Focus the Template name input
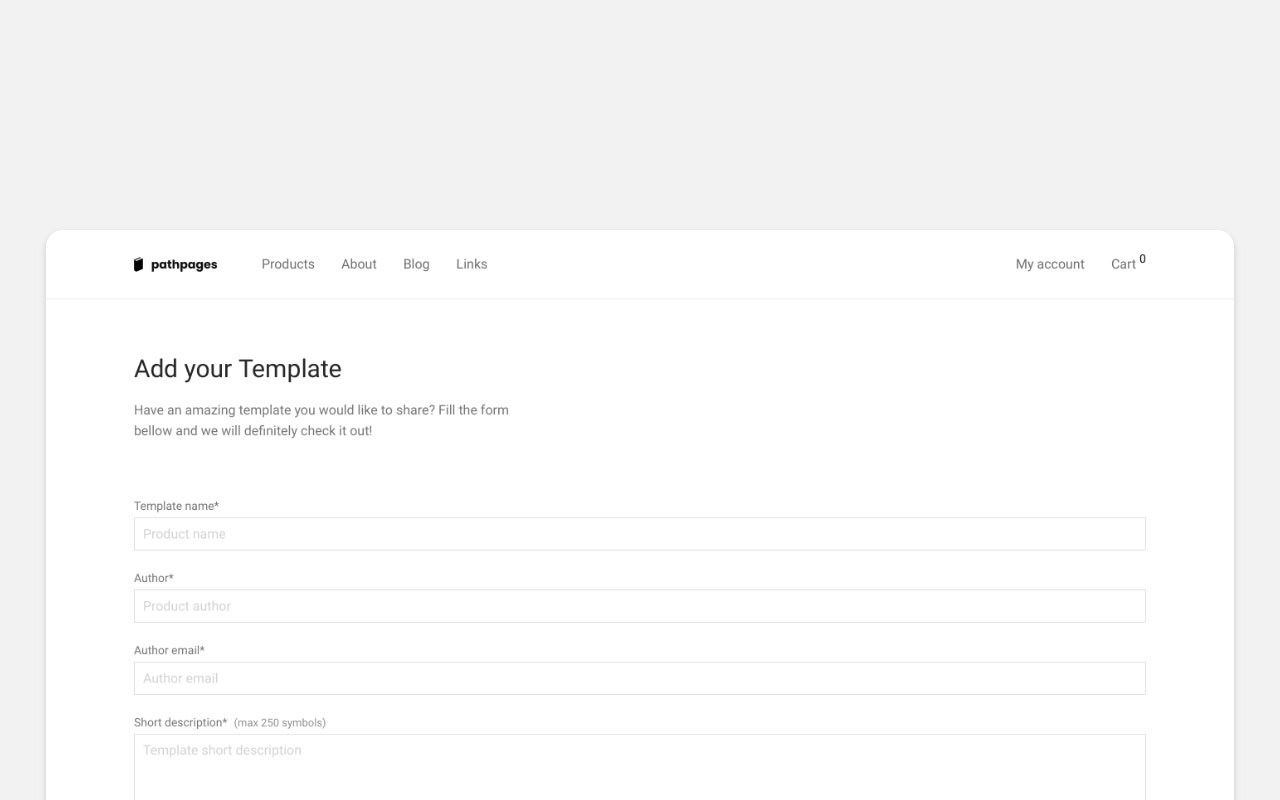 coord(640,533)
